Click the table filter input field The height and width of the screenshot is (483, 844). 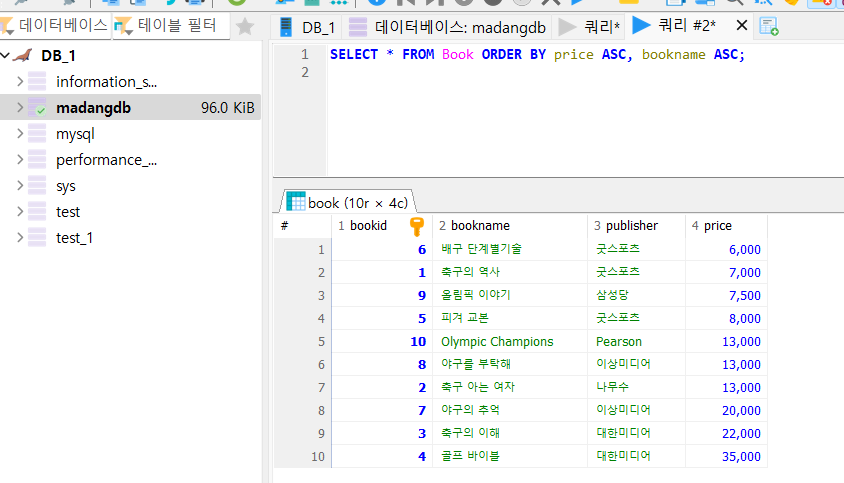coord(171,25)
